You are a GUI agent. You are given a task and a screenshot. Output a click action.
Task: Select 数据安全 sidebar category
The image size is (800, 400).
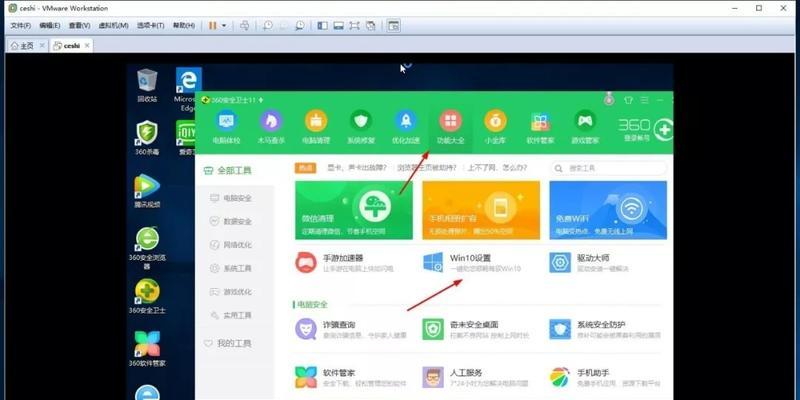[x=231, y=221]
